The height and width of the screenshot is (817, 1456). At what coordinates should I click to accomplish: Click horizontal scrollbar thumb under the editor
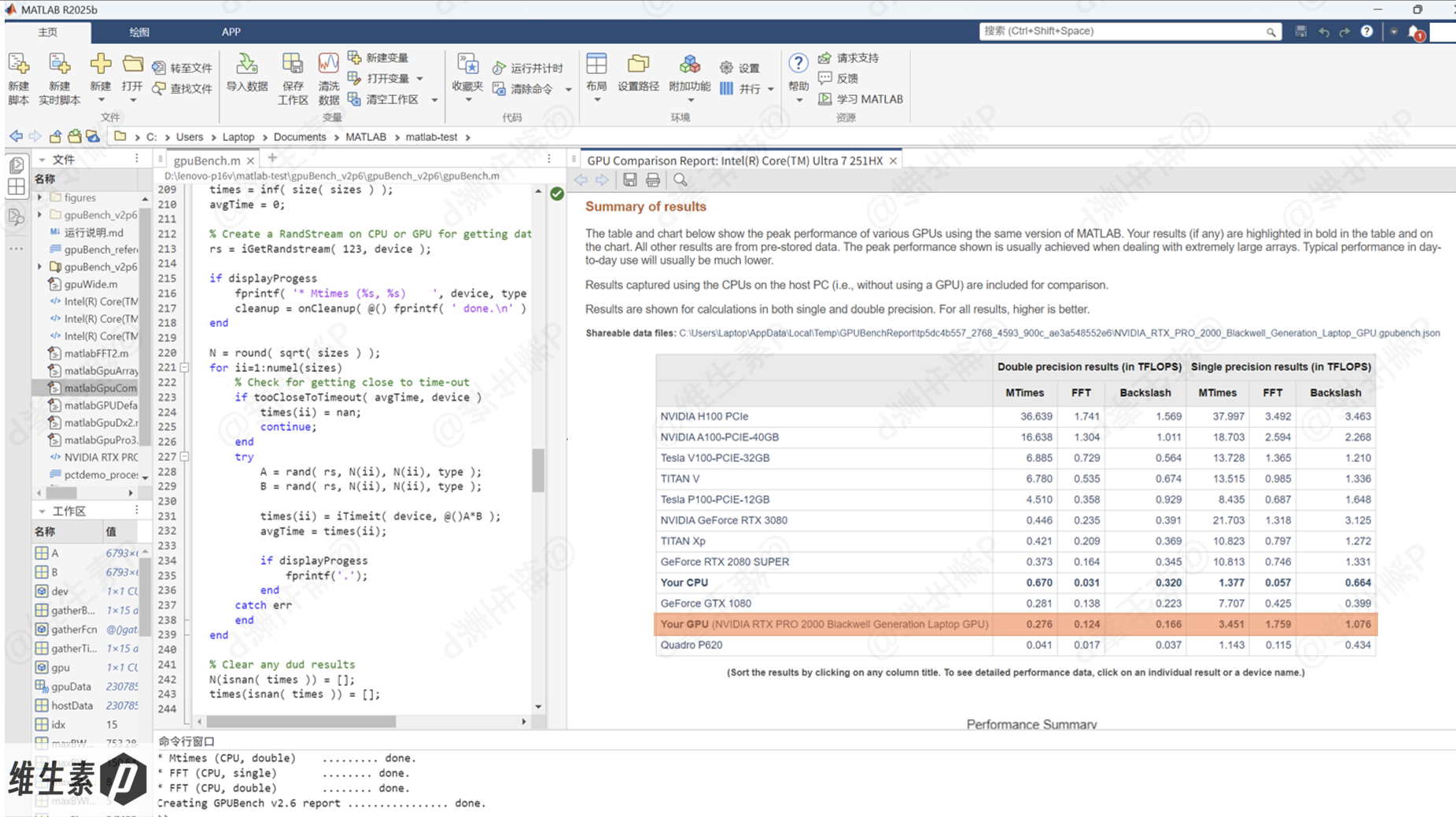point(301,721)
